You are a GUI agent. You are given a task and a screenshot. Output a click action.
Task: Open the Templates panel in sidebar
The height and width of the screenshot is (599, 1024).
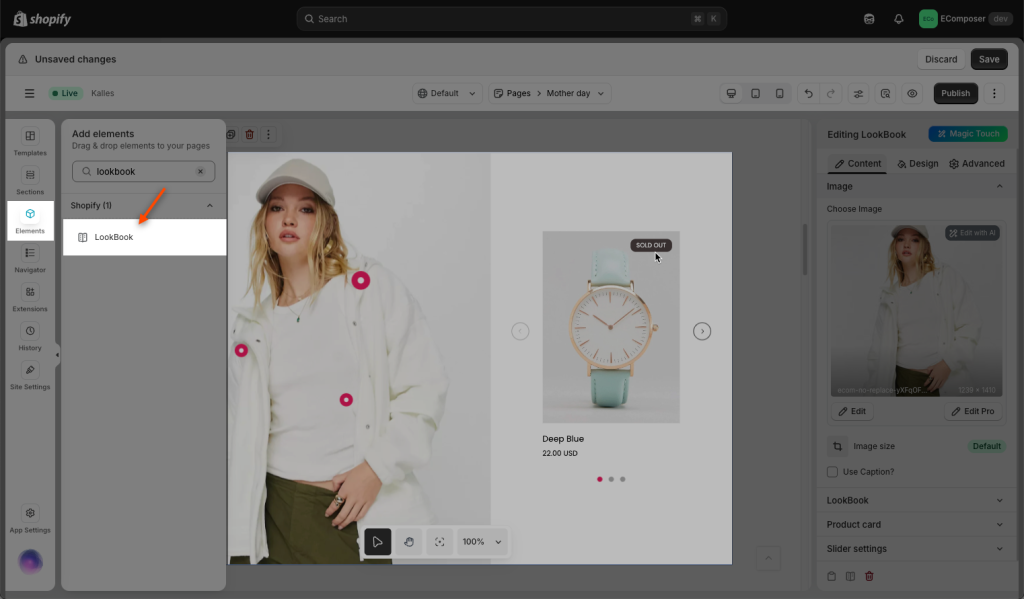(x=30, y=142)
